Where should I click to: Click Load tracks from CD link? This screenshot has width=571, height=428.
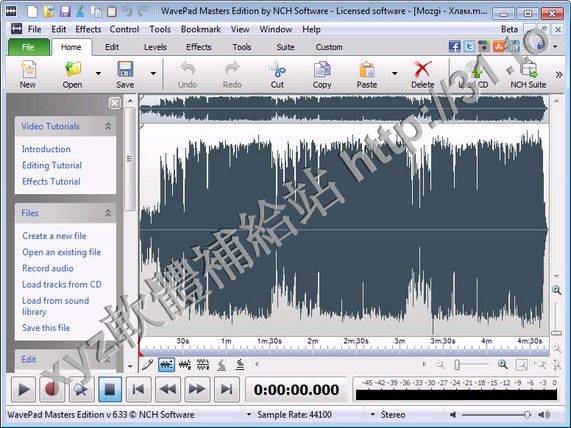[x=62, y=284]
